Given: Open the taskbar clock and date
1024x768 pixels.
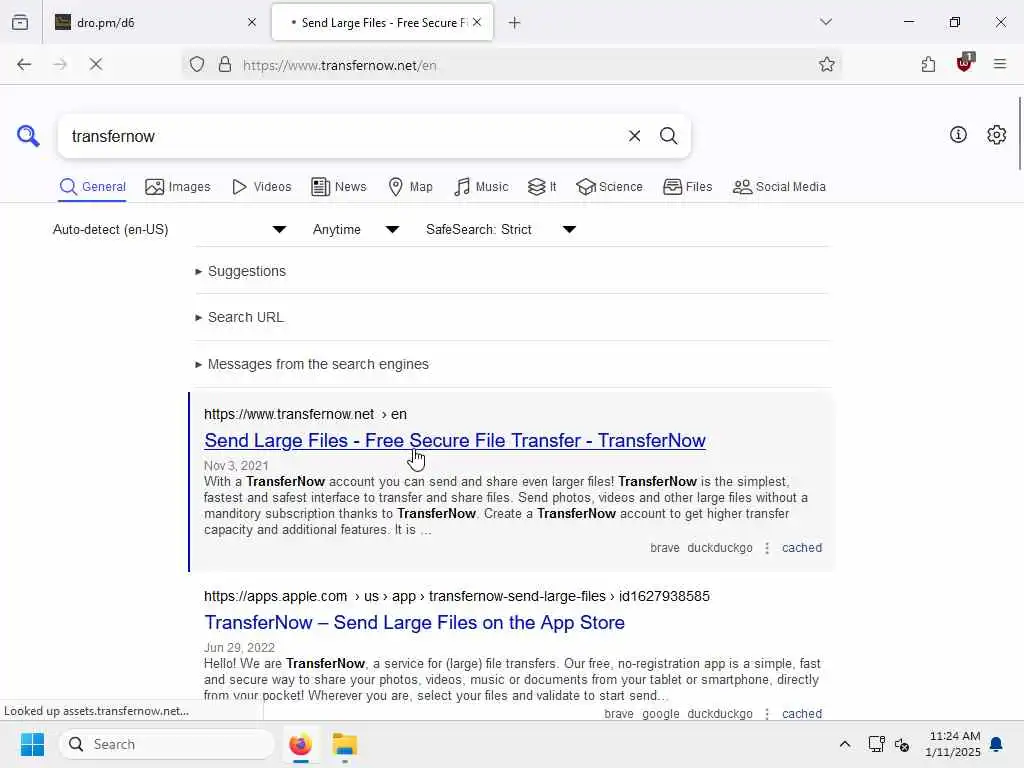Looking at the screenshot, I should click(x=953, y=744).
